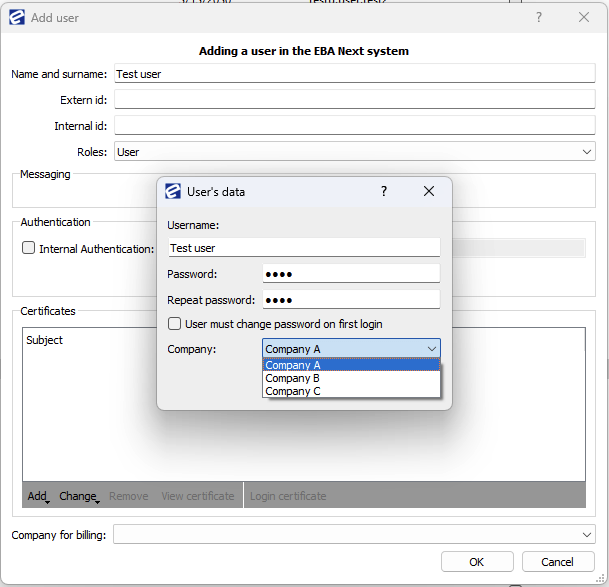Open the Change certificate menu
Viewport: 609px width, 587px height.
click(x=78, y=496)
